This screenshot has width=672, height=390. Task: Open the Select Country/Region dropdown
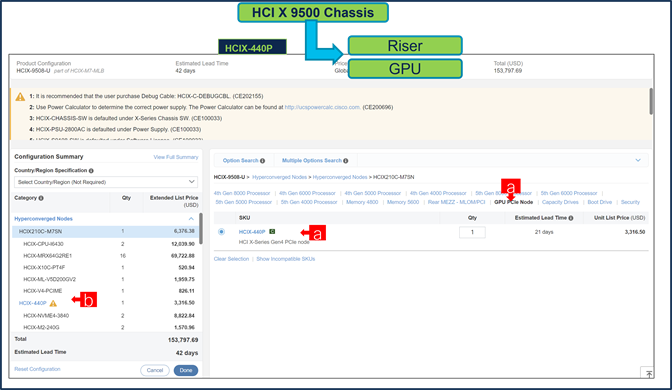[x=106, y=182]
